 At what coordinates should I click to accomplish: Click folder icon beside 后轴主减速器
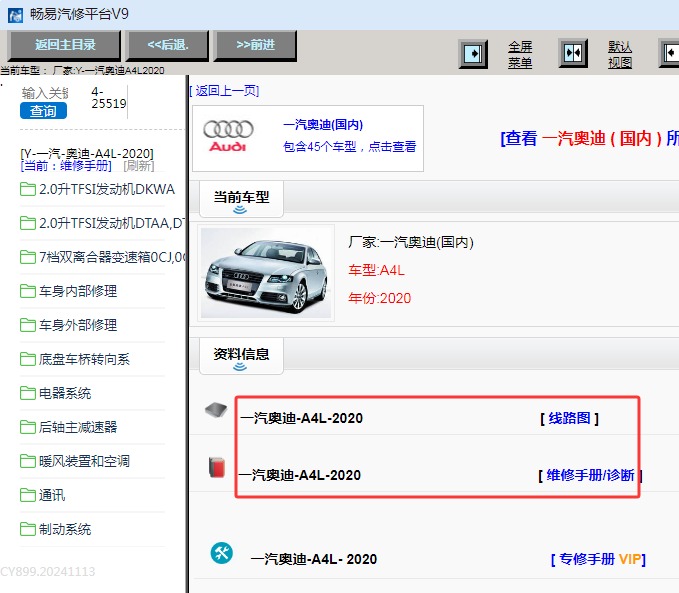tap(28, 427)
